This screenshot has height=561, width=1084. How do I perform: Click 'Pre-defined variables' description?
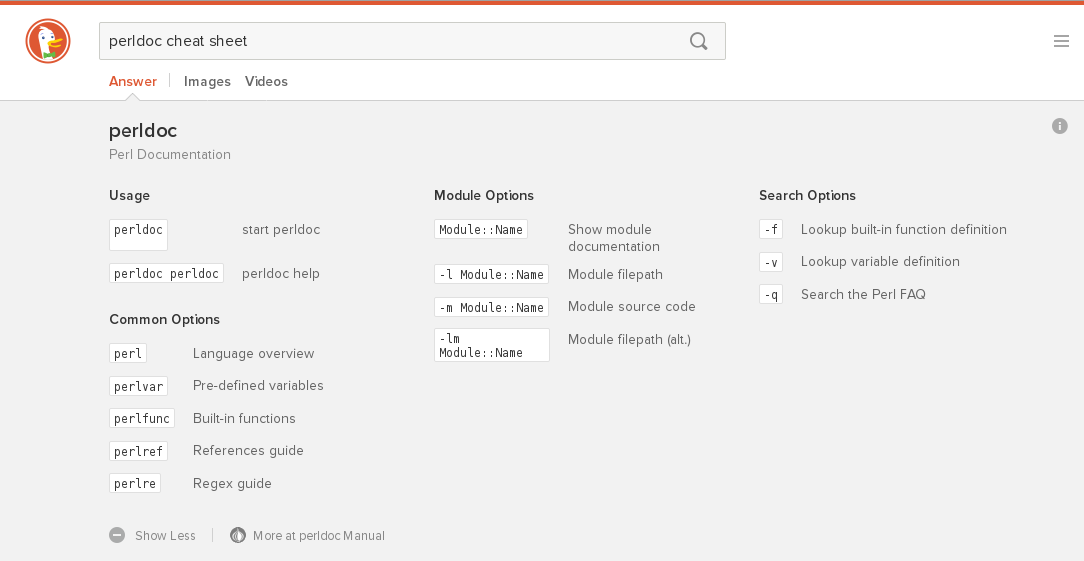point(258,385)
